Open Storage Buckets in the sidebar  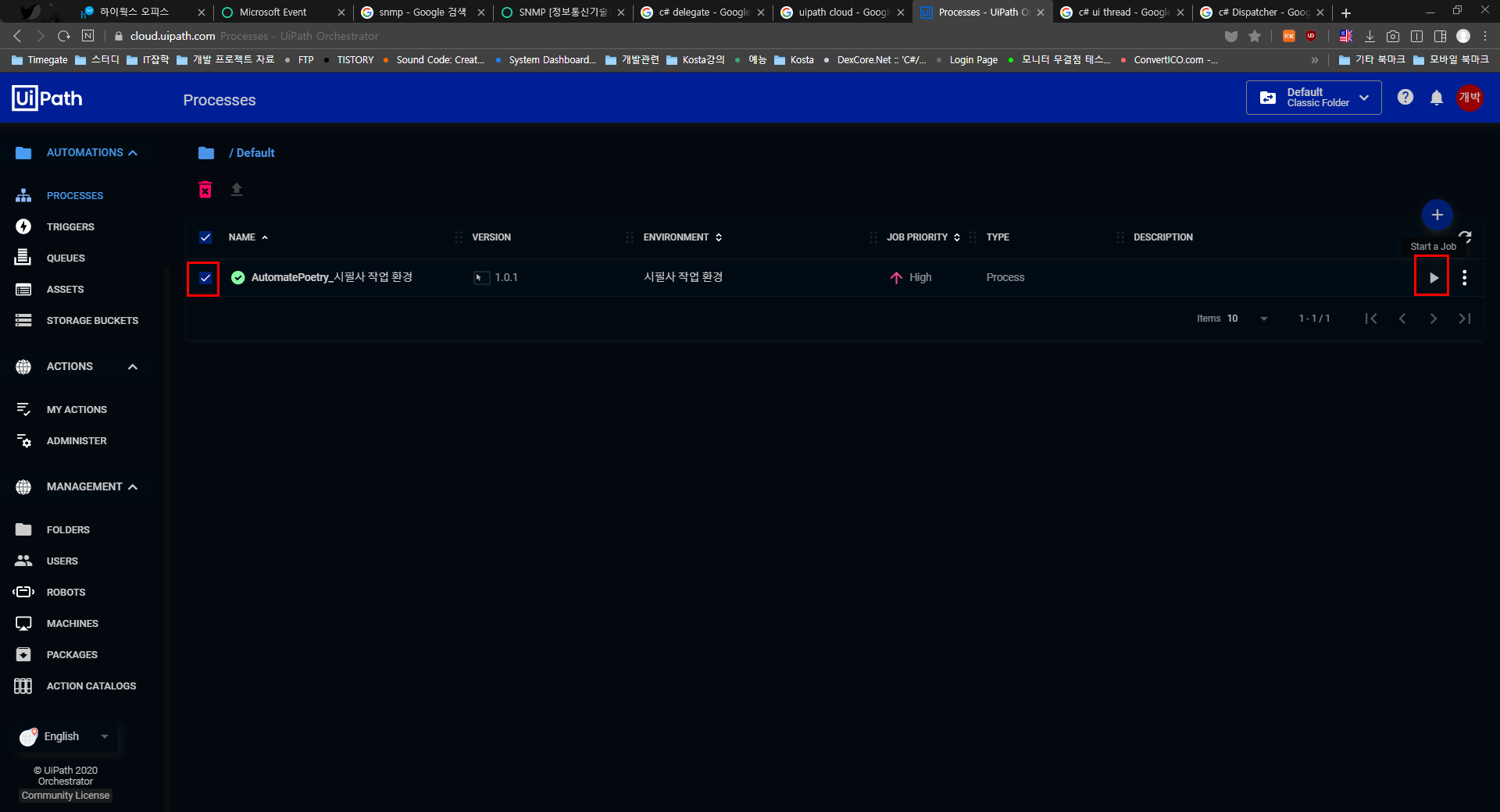tap(92, 321)
